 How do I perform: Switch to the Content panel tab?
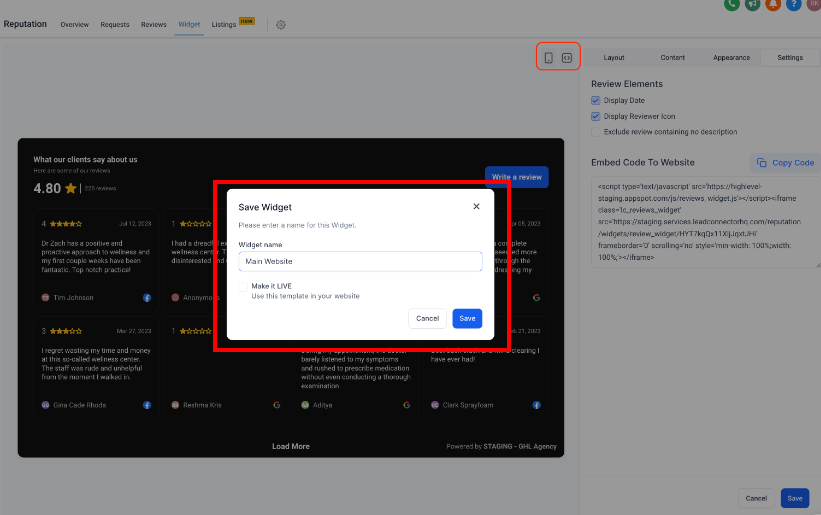[x=672, y=58]
